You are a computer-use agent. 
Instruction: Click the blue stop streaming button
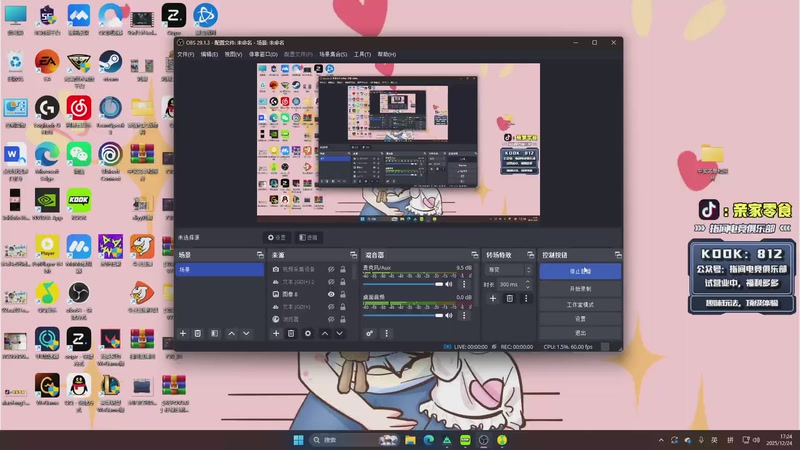point(581,271)
